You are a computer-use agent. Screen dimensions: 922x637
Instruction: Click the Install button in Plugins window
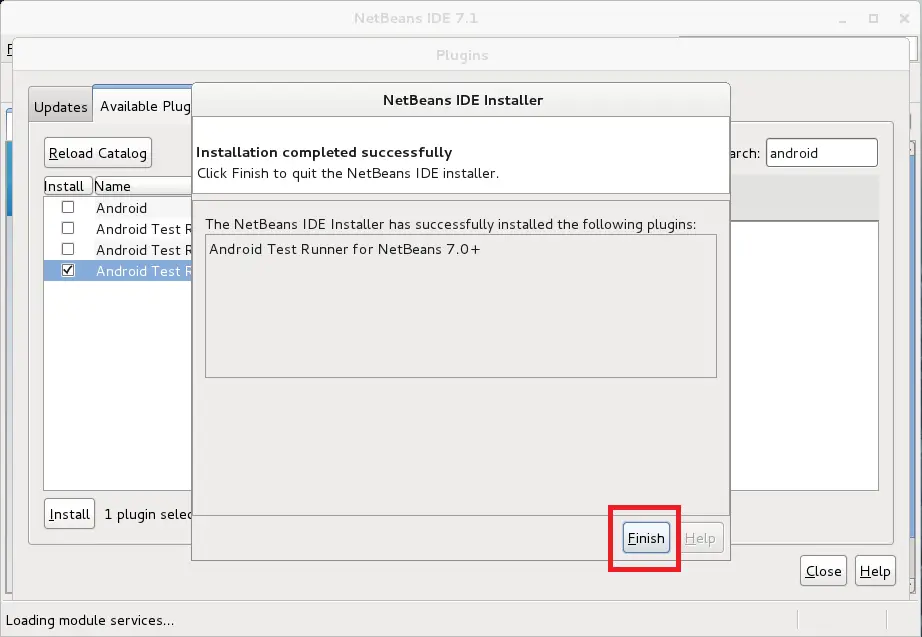[69, 513]
